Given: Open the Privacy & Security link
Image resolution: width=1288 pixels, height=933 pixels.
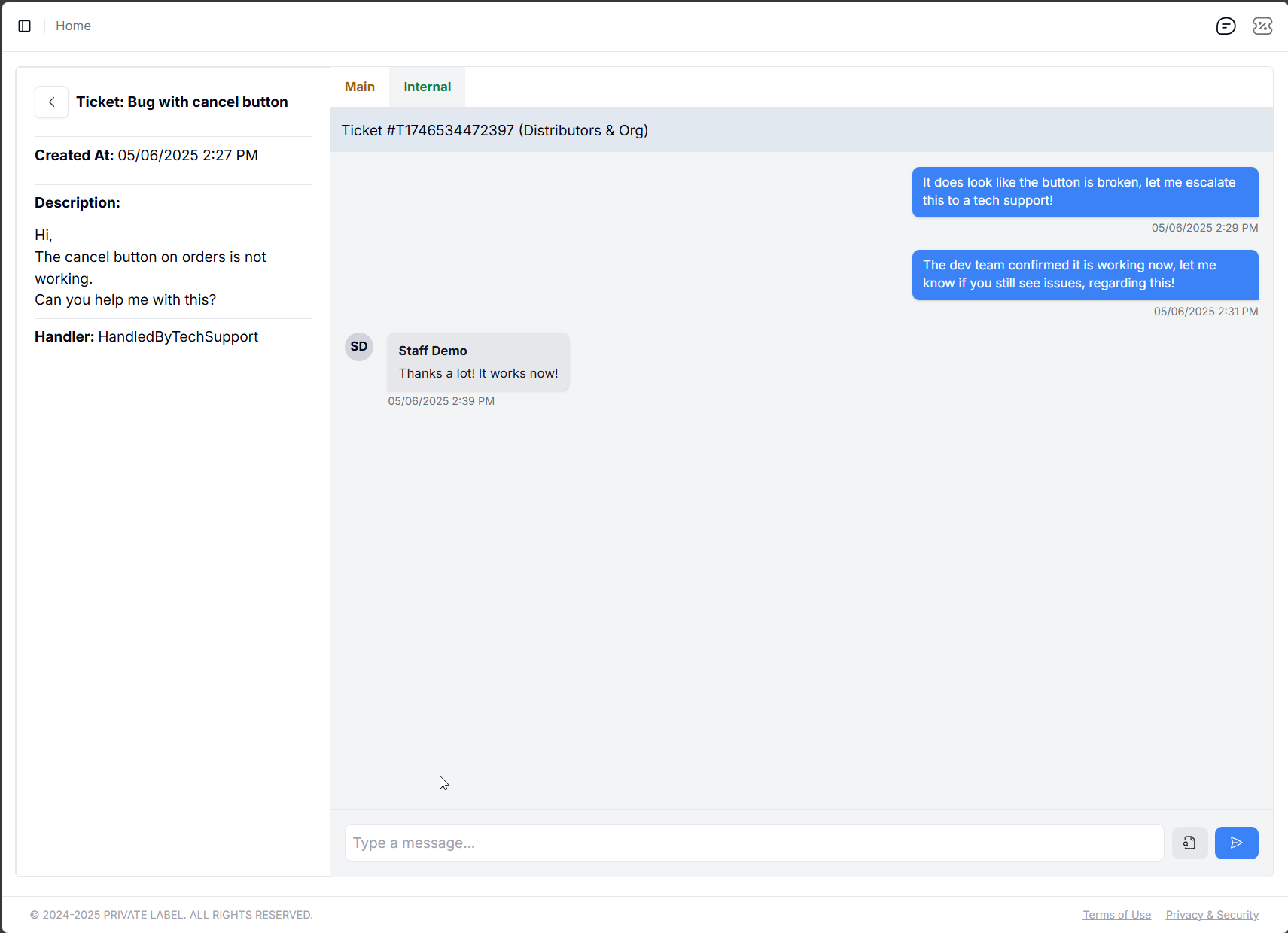Looking at the screenshot, I should pos(1212,915).
